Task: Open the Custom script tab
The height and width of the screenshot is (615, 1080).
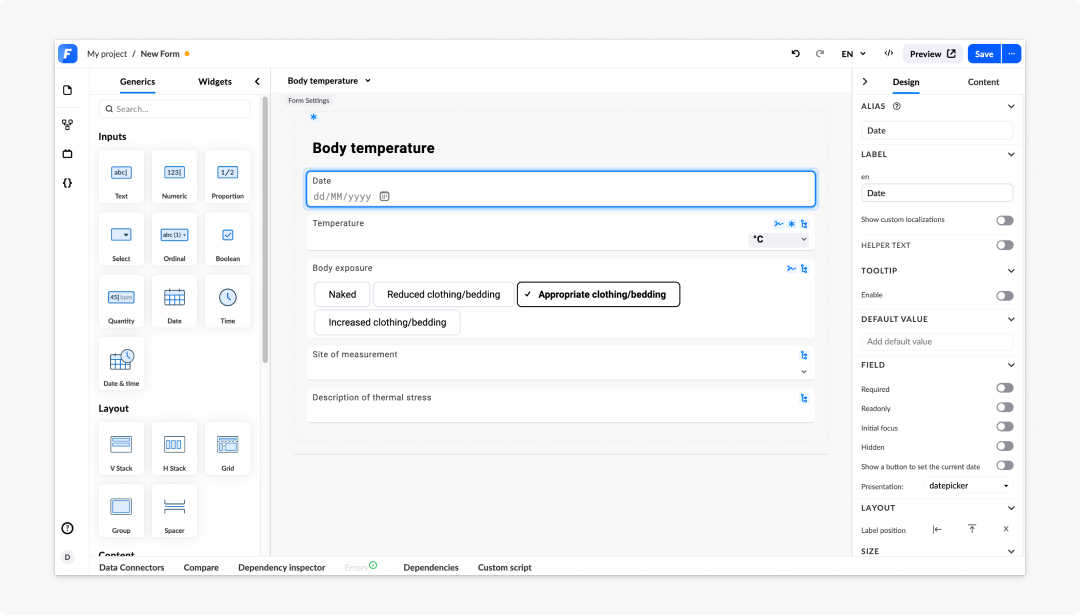Action: (504, 567)
